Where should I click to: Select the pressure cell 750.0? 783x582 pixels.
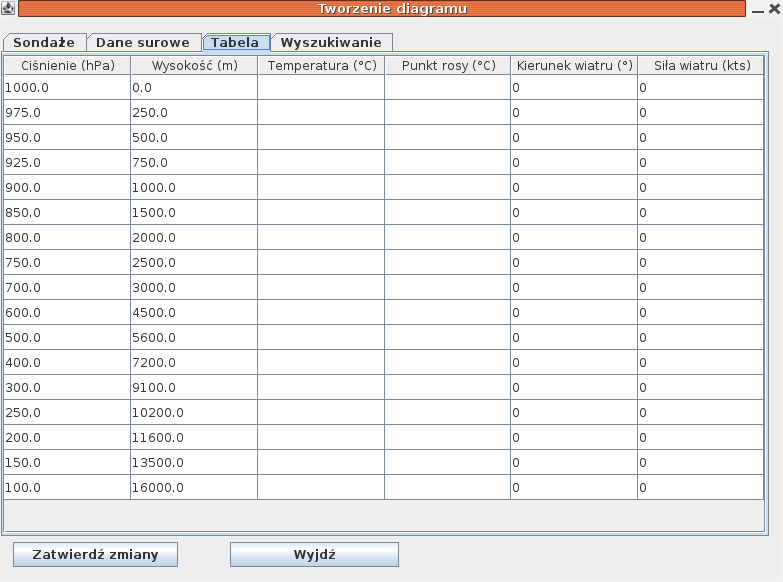[67, 262]
